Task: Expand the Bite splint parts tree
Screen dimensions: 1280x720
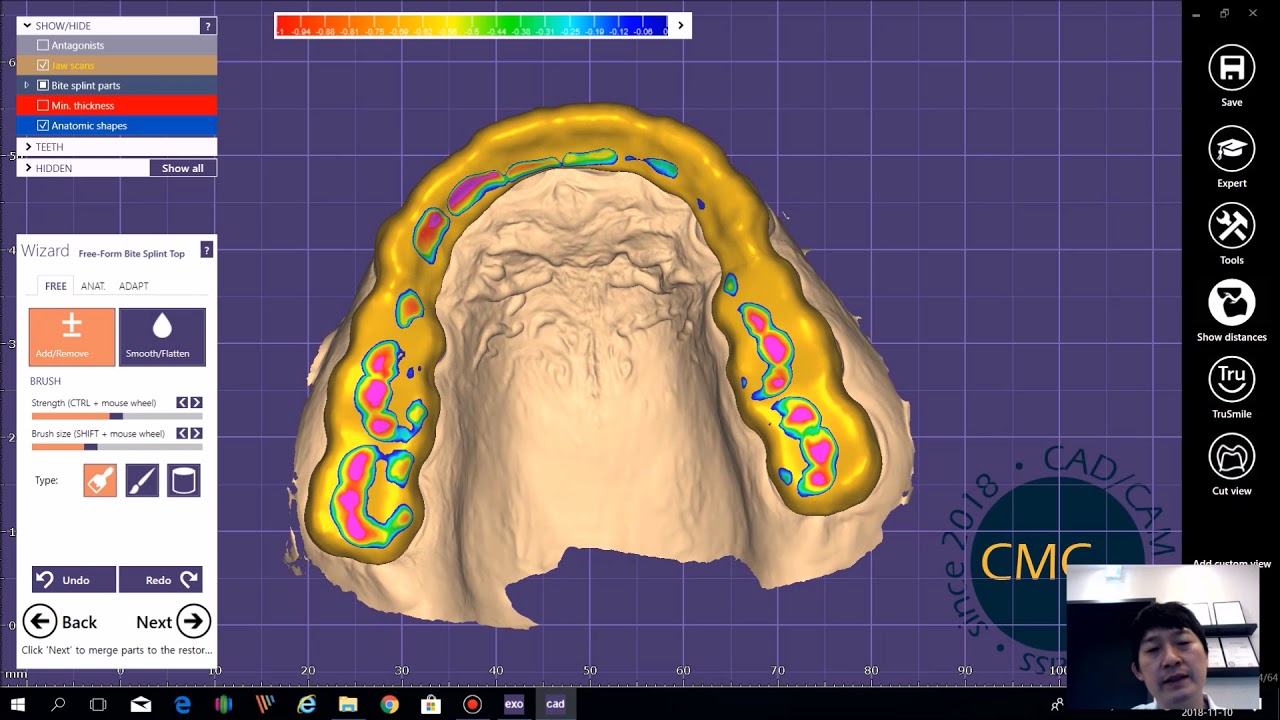Action: [x=27, y=85]
